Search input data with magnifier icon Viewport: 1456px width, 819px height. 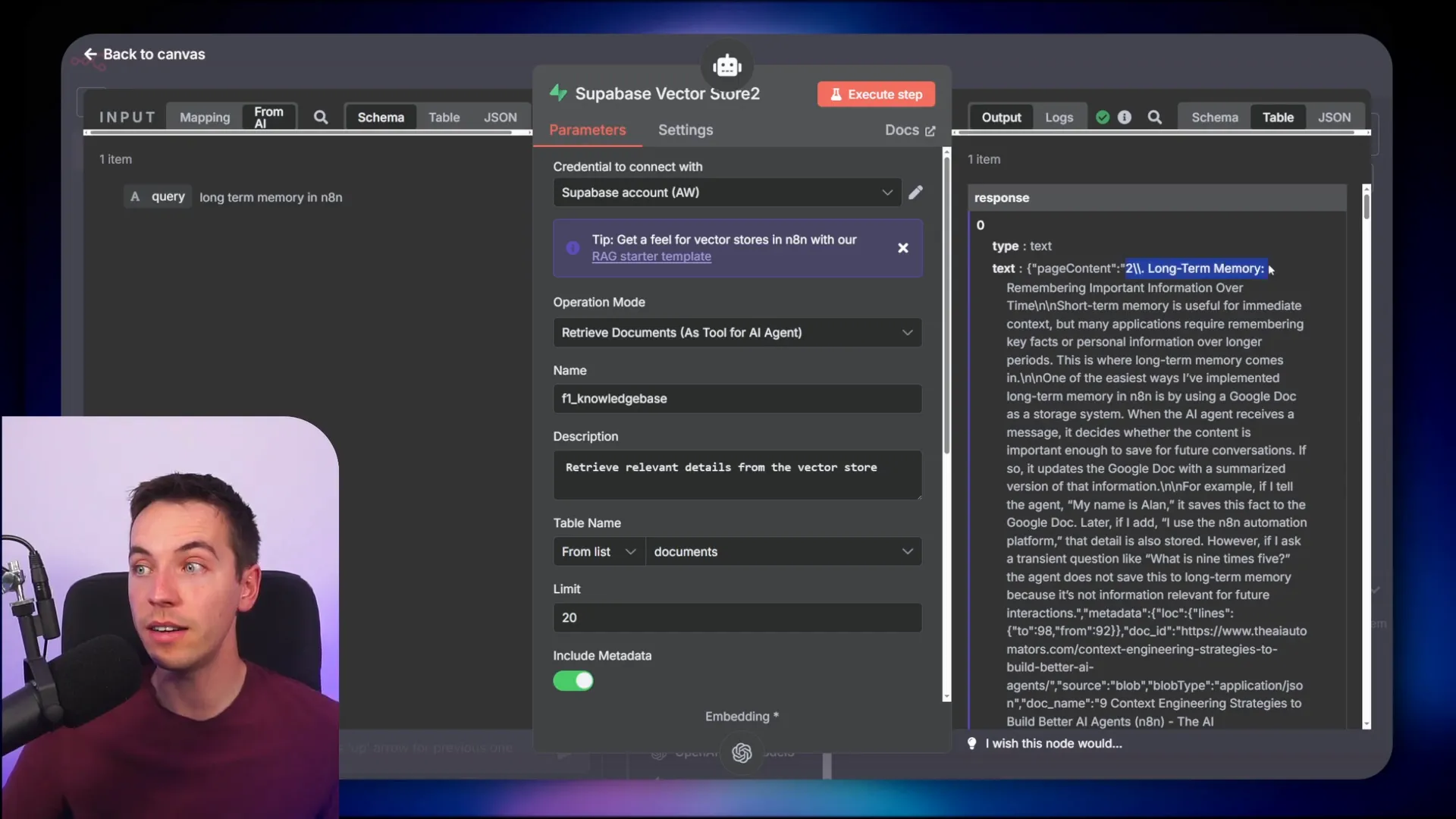(321, 117)
